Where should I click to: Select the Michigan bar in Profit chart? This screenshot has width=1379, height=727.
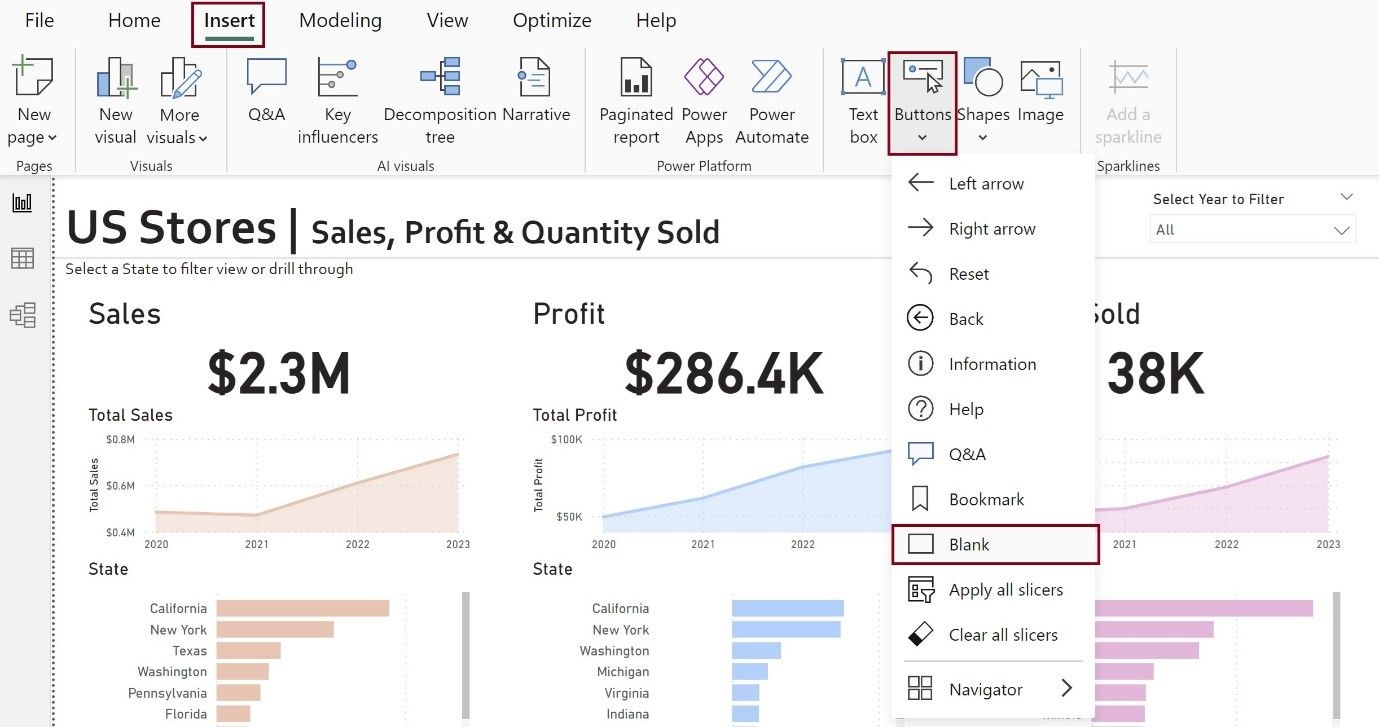(750, 672)
